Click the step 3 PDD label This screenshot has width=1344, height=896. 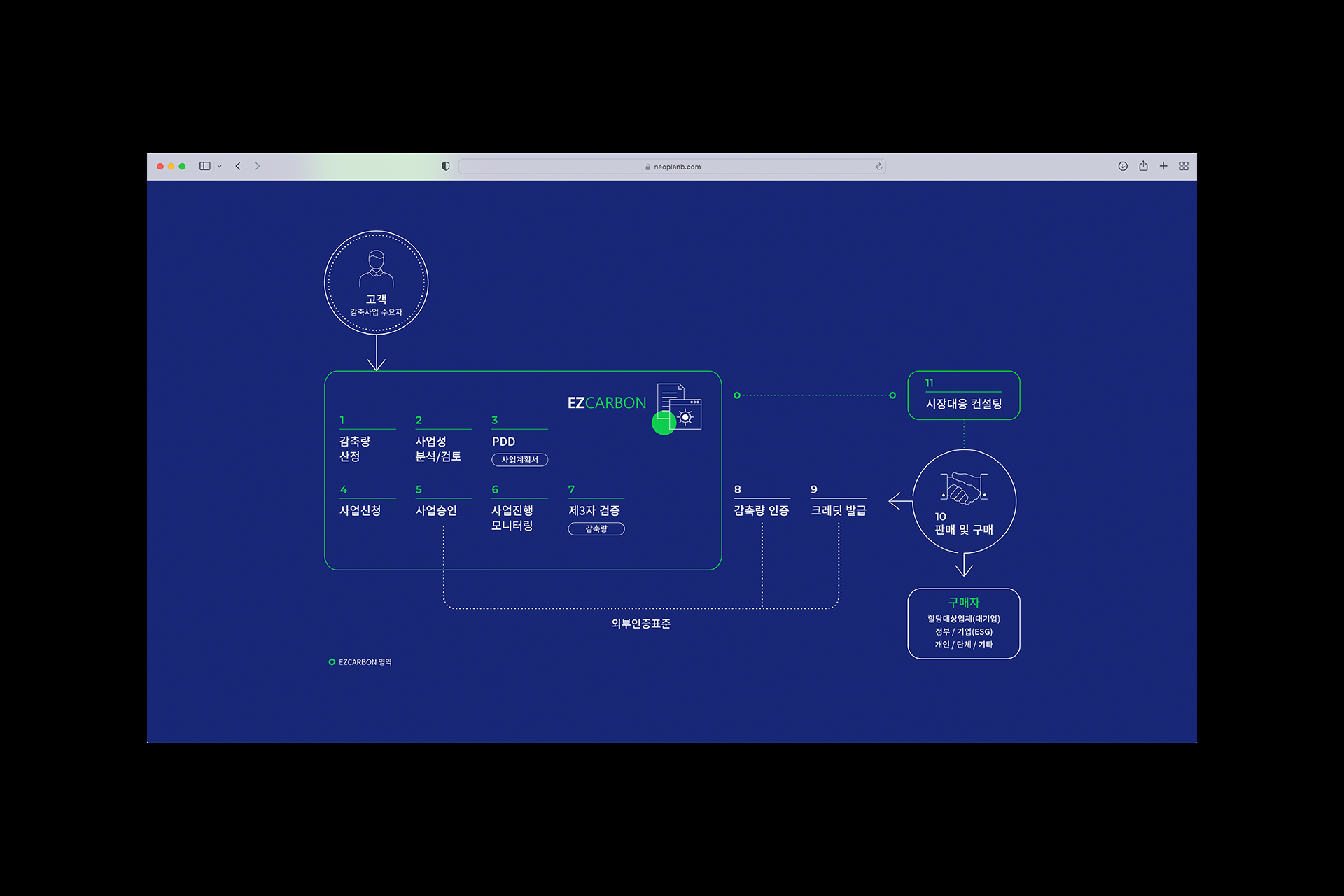click(x=503, y=442)
